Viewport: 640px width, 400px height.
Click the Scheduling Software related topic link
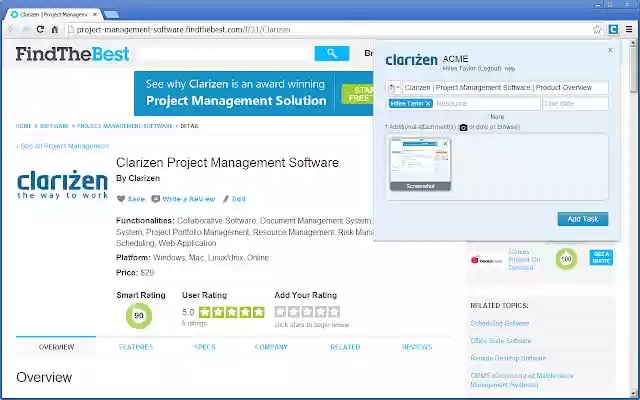500,323
